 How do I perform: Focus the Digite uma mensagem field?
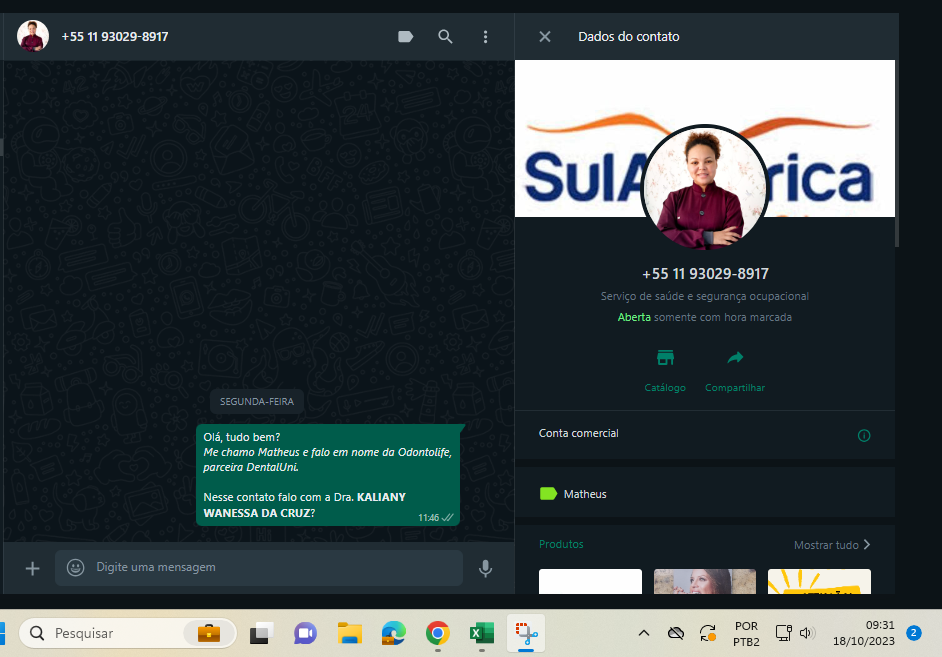click(259, 568)
